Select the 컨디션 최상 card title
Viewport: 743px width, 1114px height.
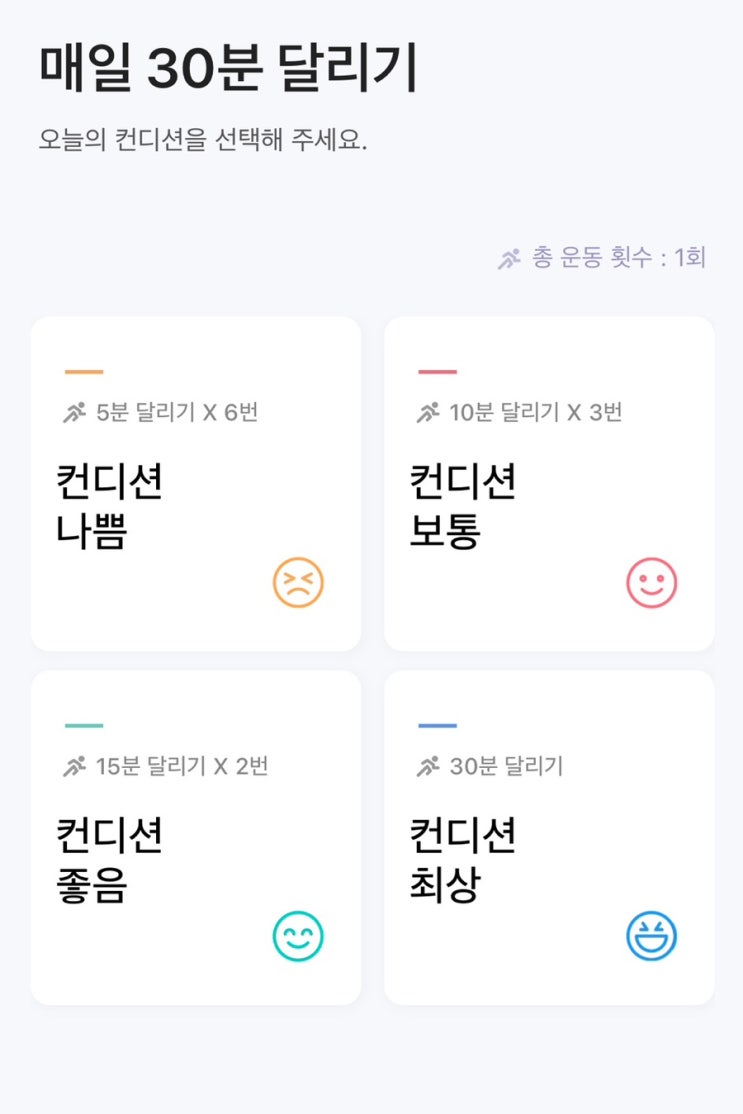pyautogui.click(x=463, y=861)
